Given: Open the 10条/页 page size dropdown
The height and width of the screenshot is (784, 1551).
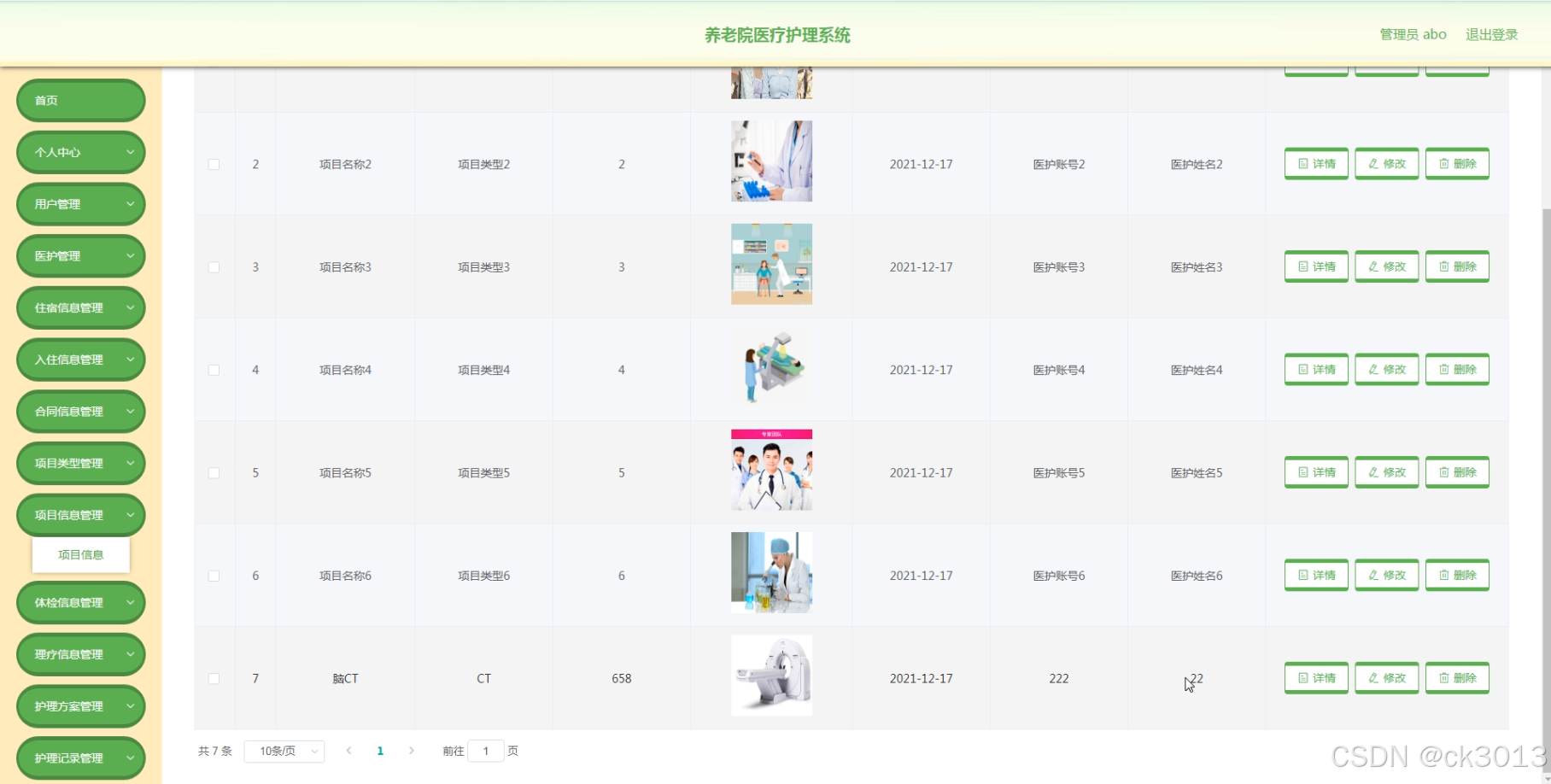Looking at the screenshot, I should (x=284, y=752).
